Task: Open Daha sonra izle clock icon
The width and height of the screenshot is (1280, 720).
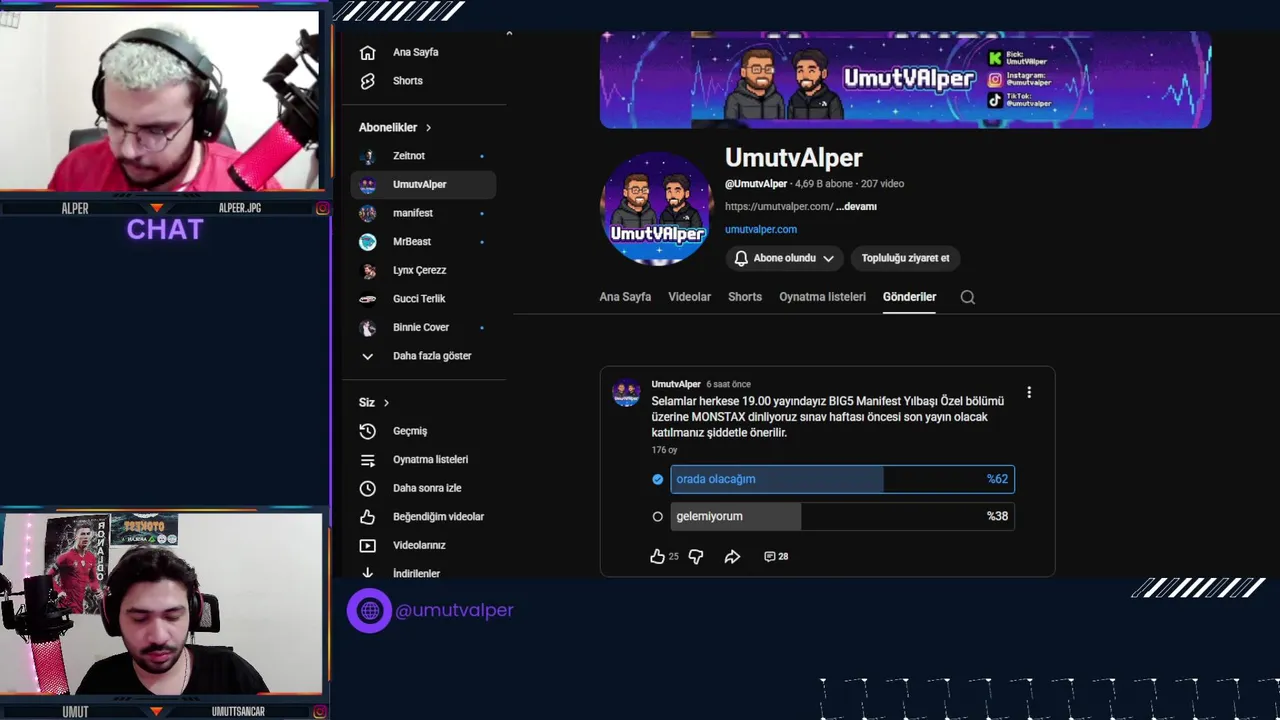Action: [368, 488]
